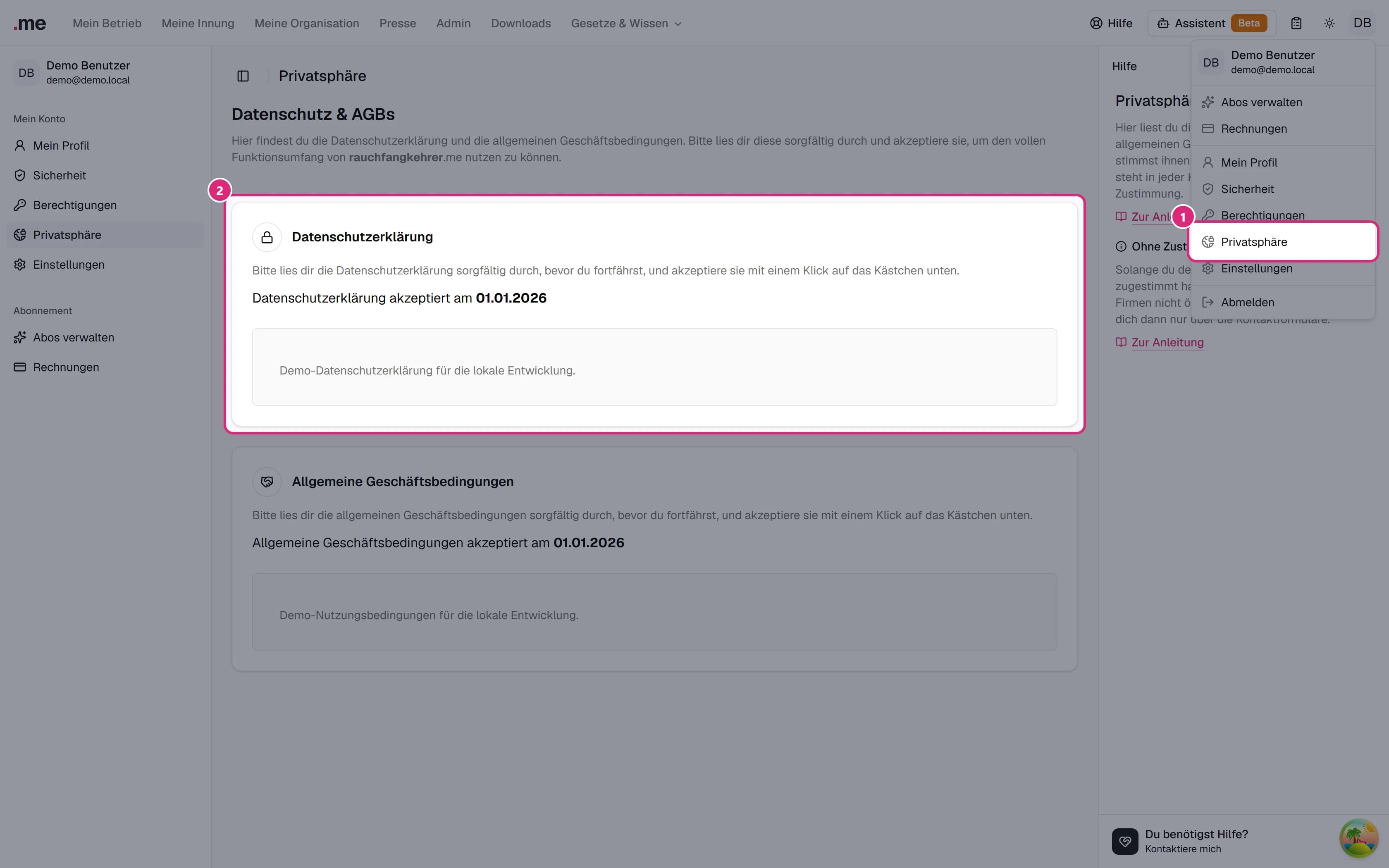Viewport: 1389px width, 868px height.
Task: Open the Downloads page
Action: tap(520, 24)
